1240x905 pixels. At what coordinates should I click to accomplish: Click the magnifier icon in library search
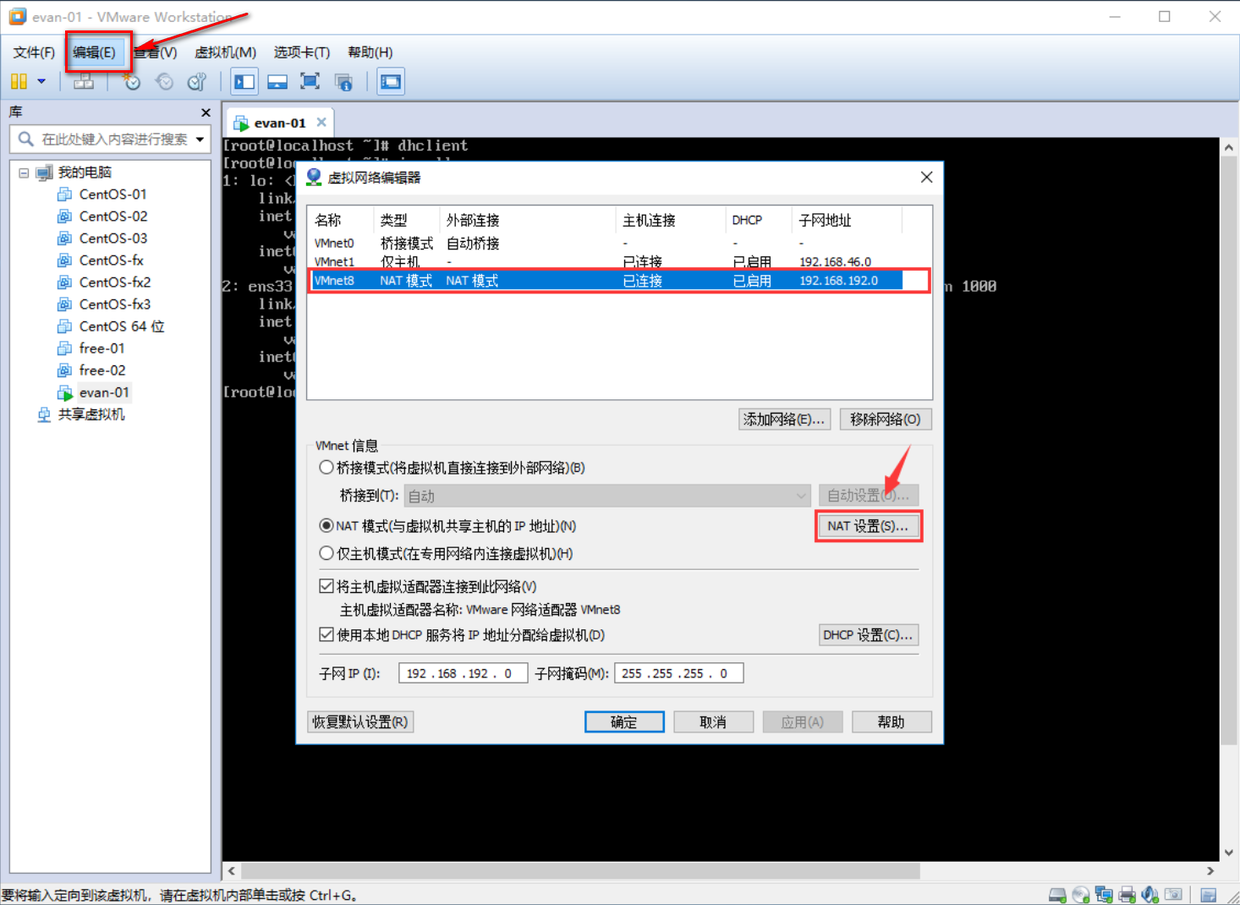[x=26, y=139]
